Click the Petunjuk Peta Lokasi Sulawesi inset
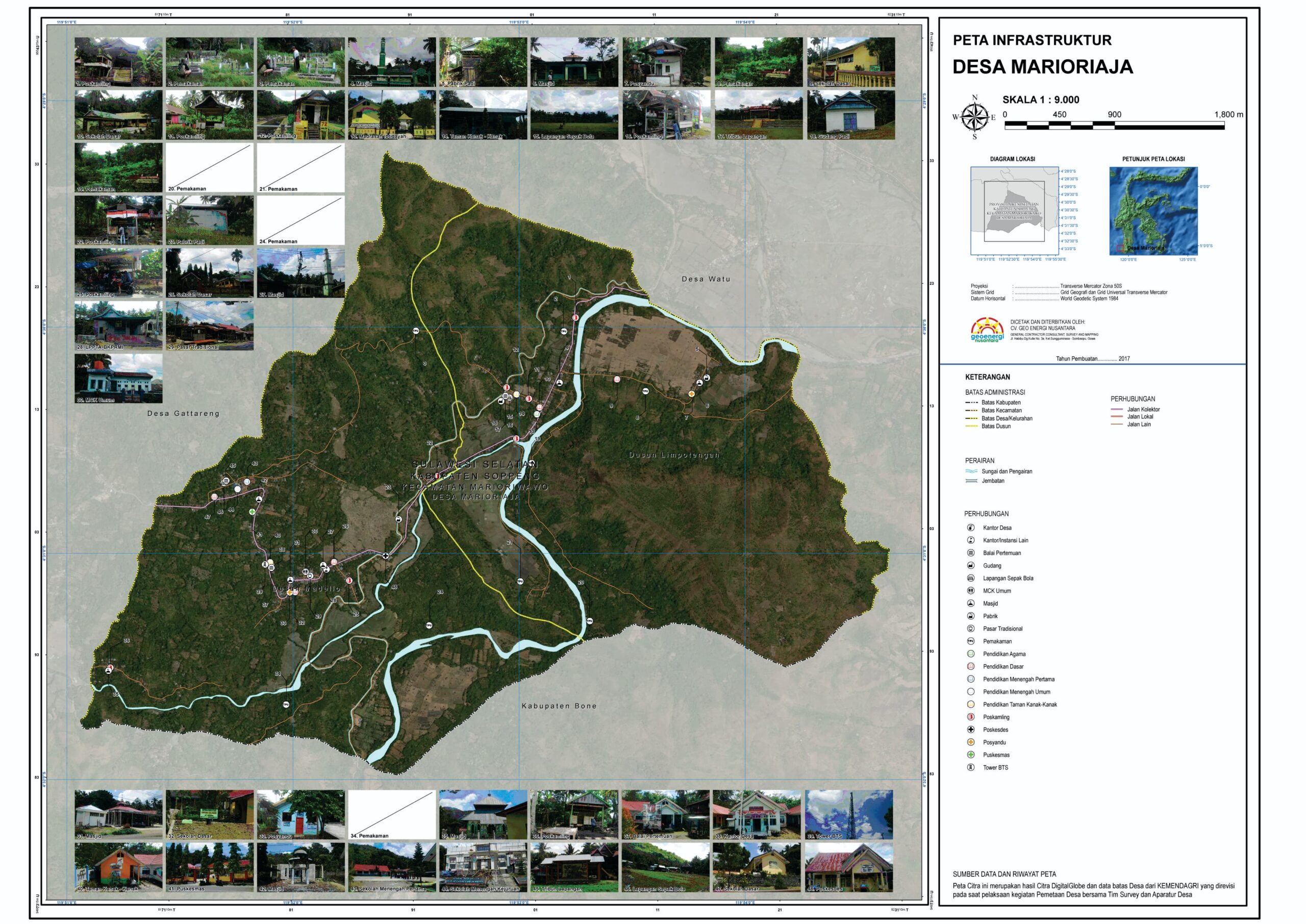The width and height of the screenshot is (1306, 924). pyautogui.click(x=1153, y=211)
